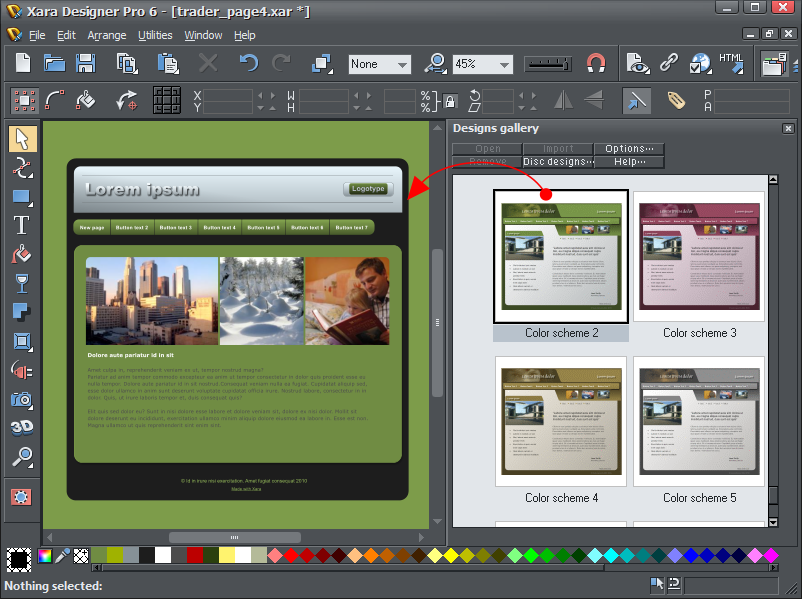Image resolution: width=802 pixels, height=599 pixels.
Task: Open the color editor rainbow icon
Action: pyautogui.click(x=45, y=556)
